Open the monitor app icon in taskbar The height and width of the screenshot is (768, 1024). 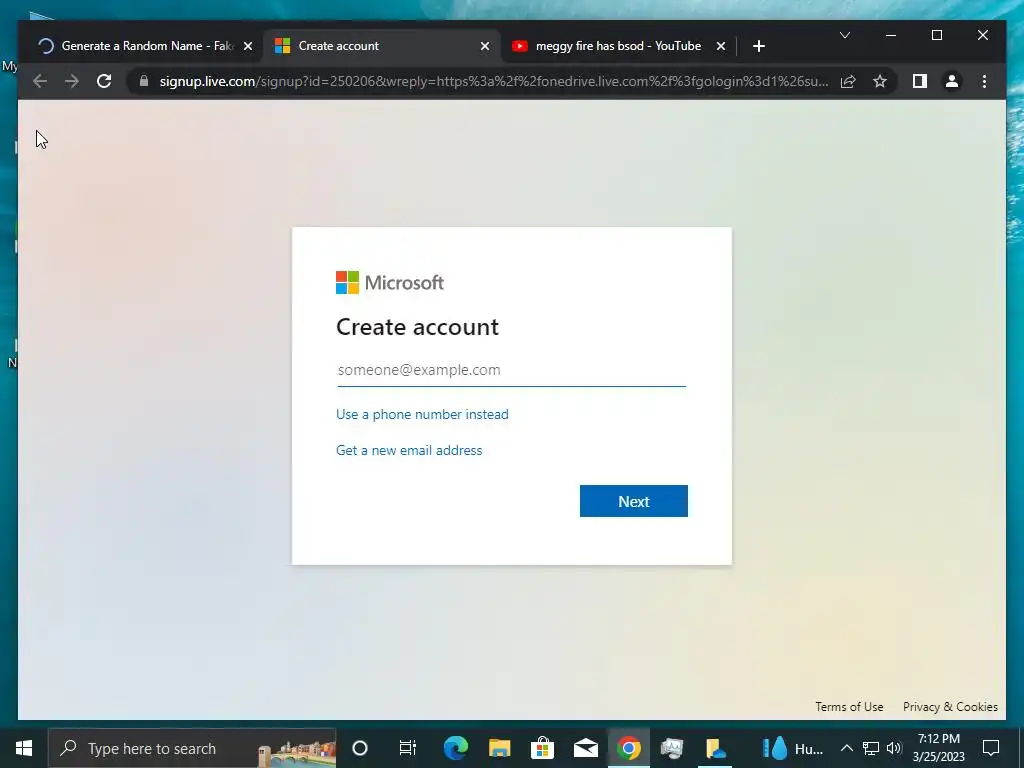[671, 748]
